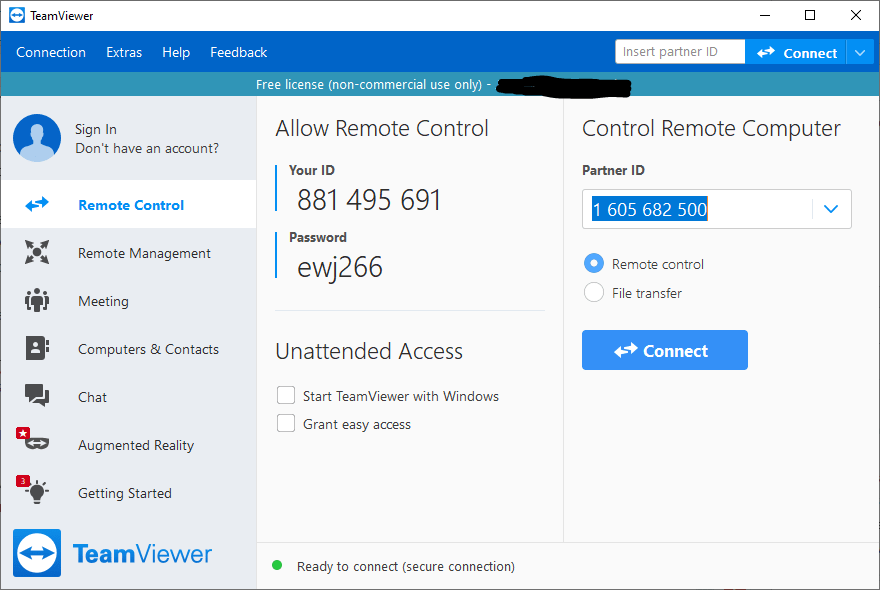Open the Computers & Contacts section

click(129, 349)
